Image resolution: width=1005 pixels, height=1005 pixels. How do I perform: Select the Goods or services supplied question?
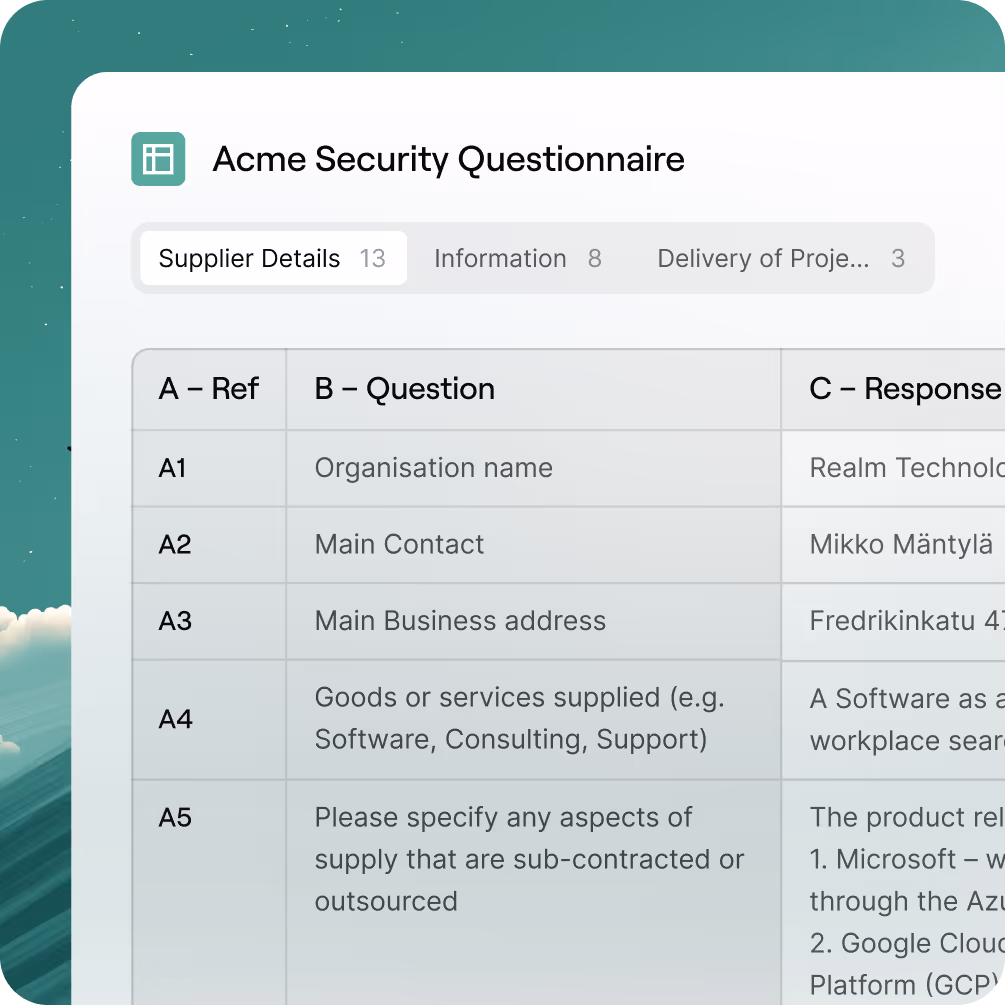[x=519, y=719]
